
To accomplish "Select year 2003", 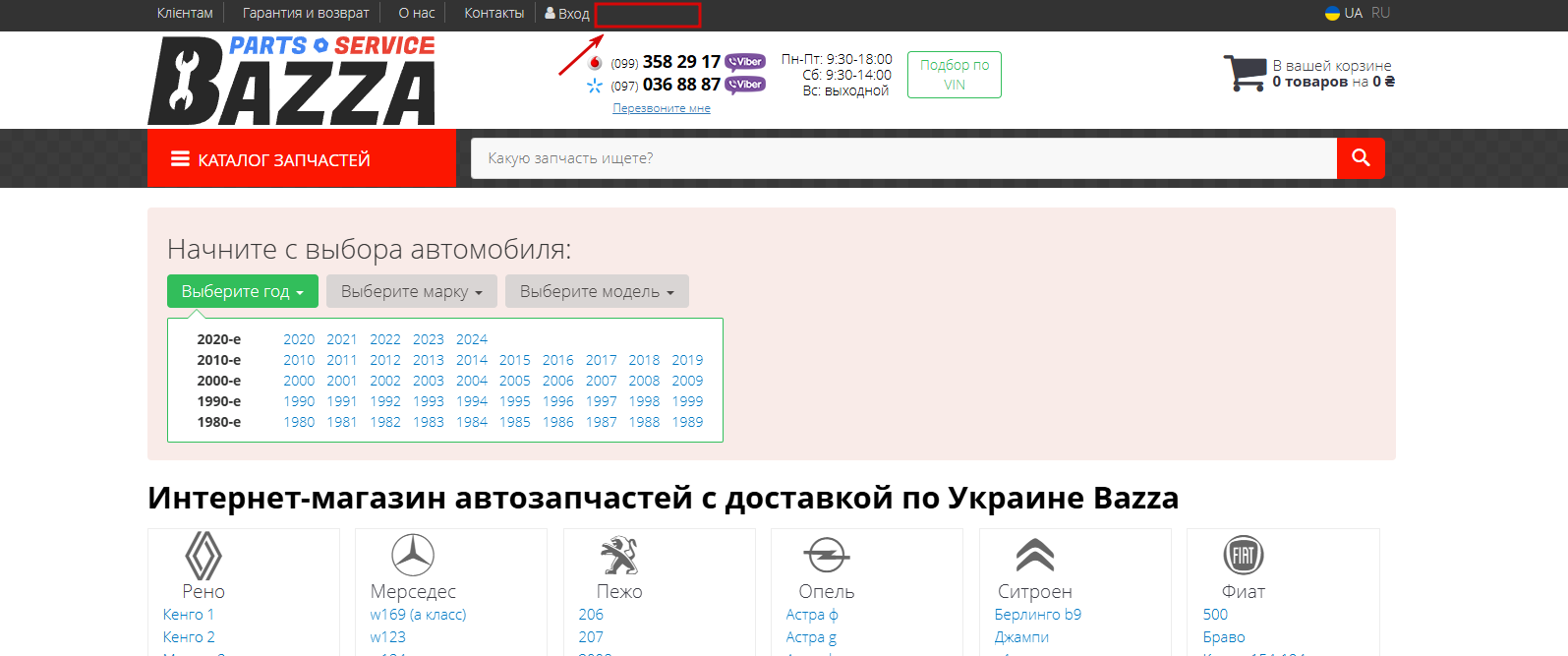I will click(x=429, y=381).
